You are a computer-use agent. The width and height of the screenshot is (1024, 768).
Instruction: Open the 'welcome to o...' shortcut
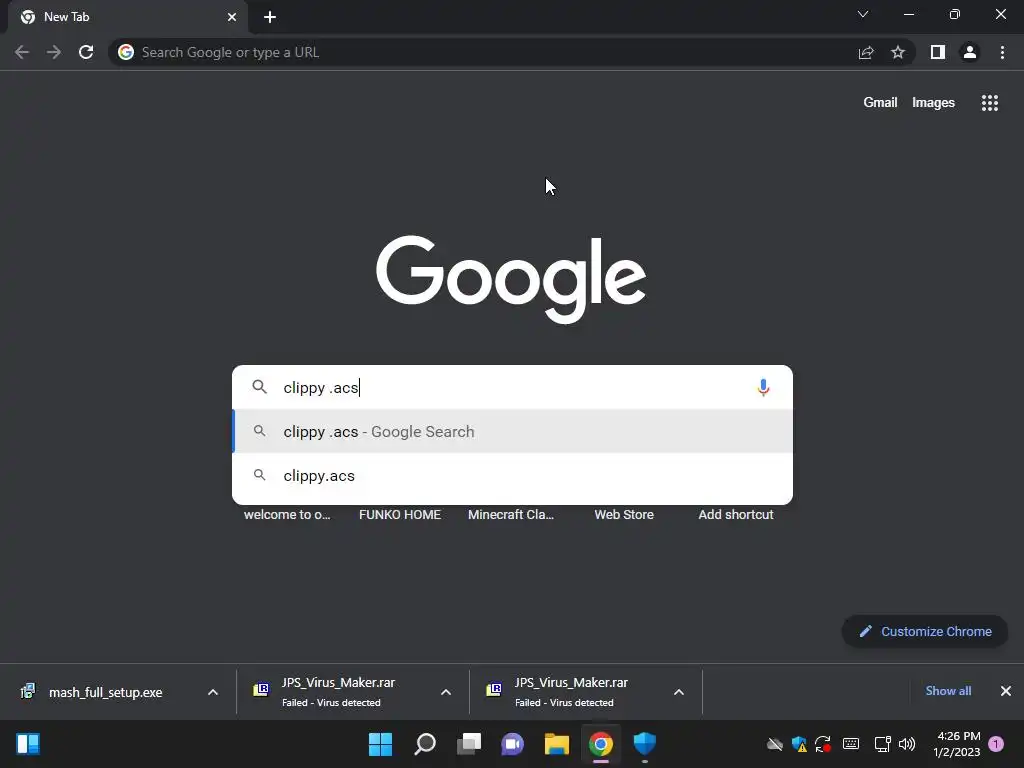287,515
